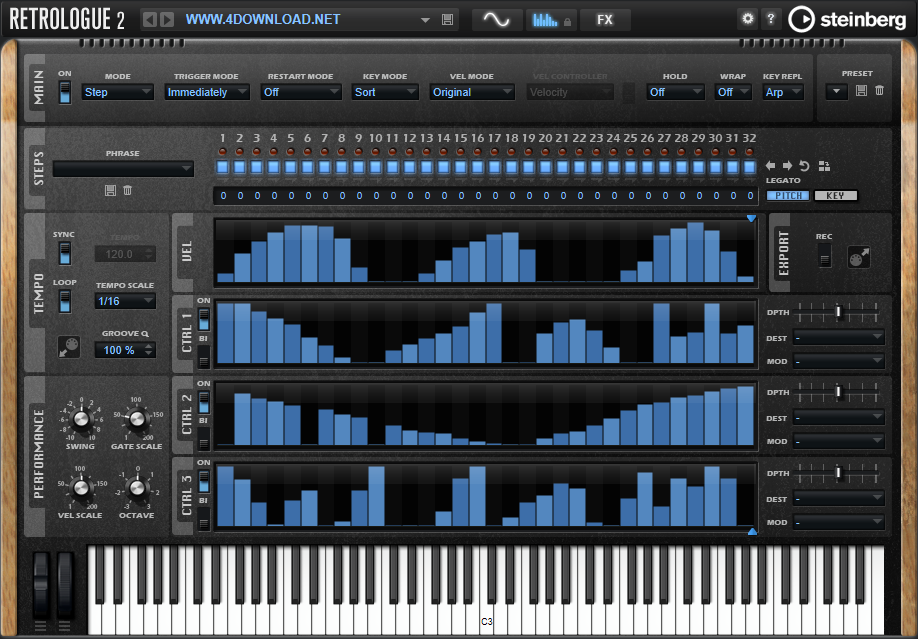Toggle the CTRL 1 ON switch
Image resolution: width=918 pixels, height=639 pixels.
click(204, 319)
